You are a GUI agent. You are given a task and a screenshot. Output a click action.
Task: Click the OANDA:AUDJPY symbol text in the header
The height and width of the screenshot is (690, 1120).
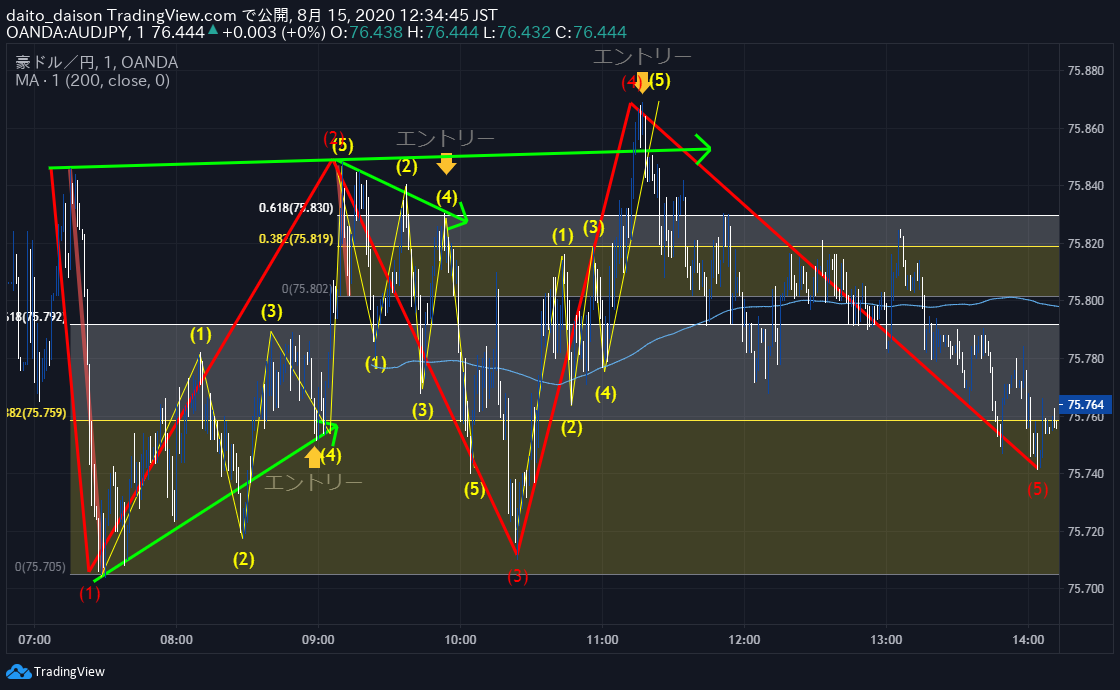tap(66, 32)
